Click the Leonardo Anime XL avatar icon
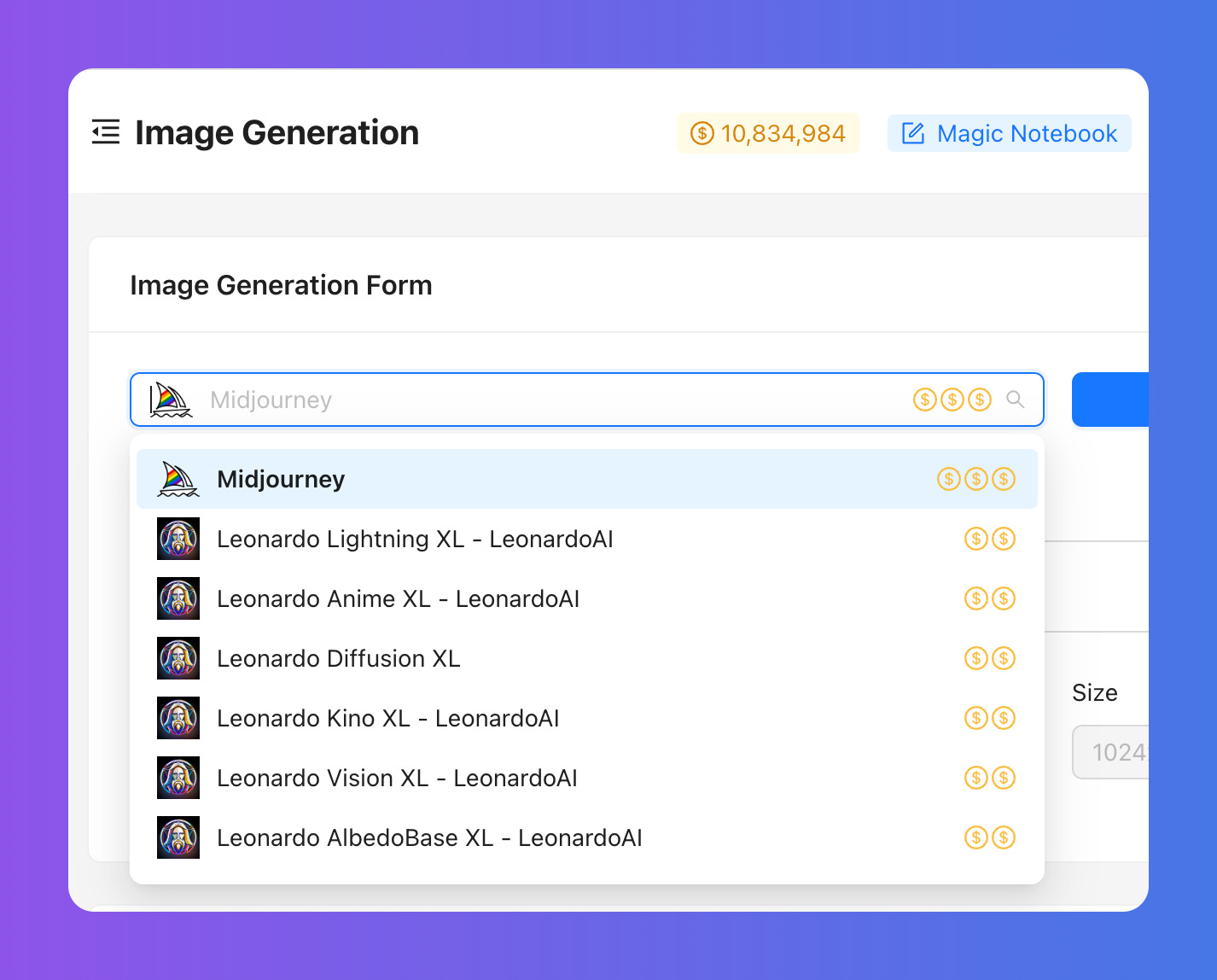1217x980 pixels. 178,598
